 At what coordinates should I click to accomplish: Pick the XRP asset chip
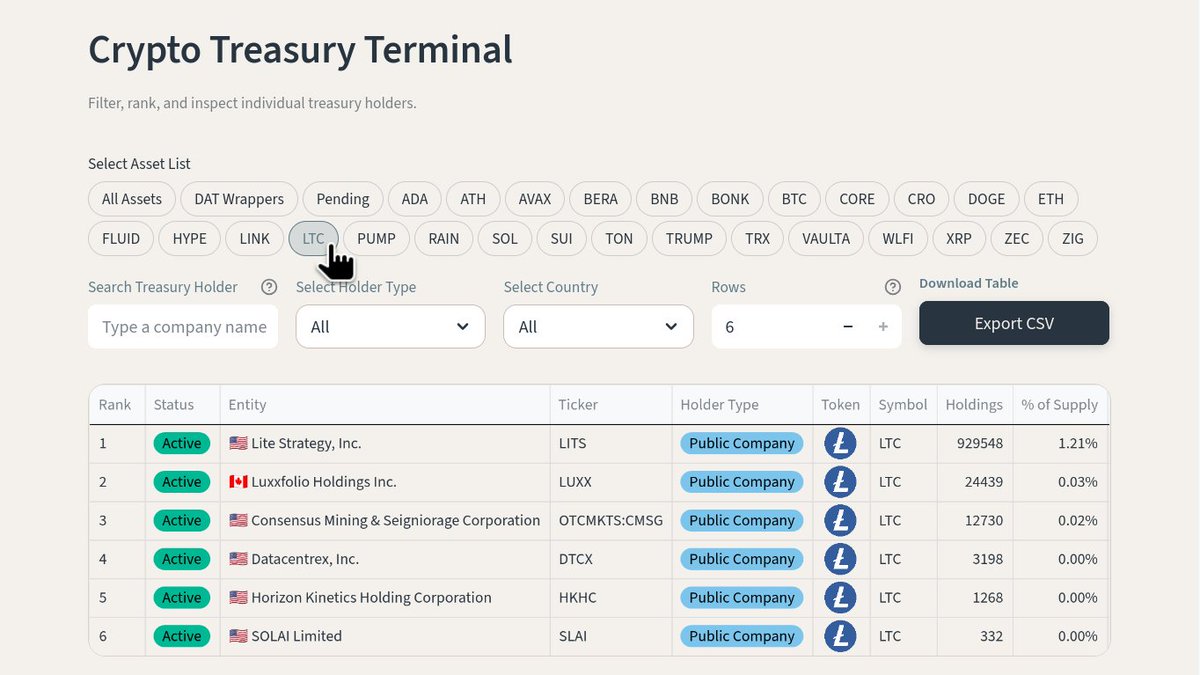click(x=959, y=239)
